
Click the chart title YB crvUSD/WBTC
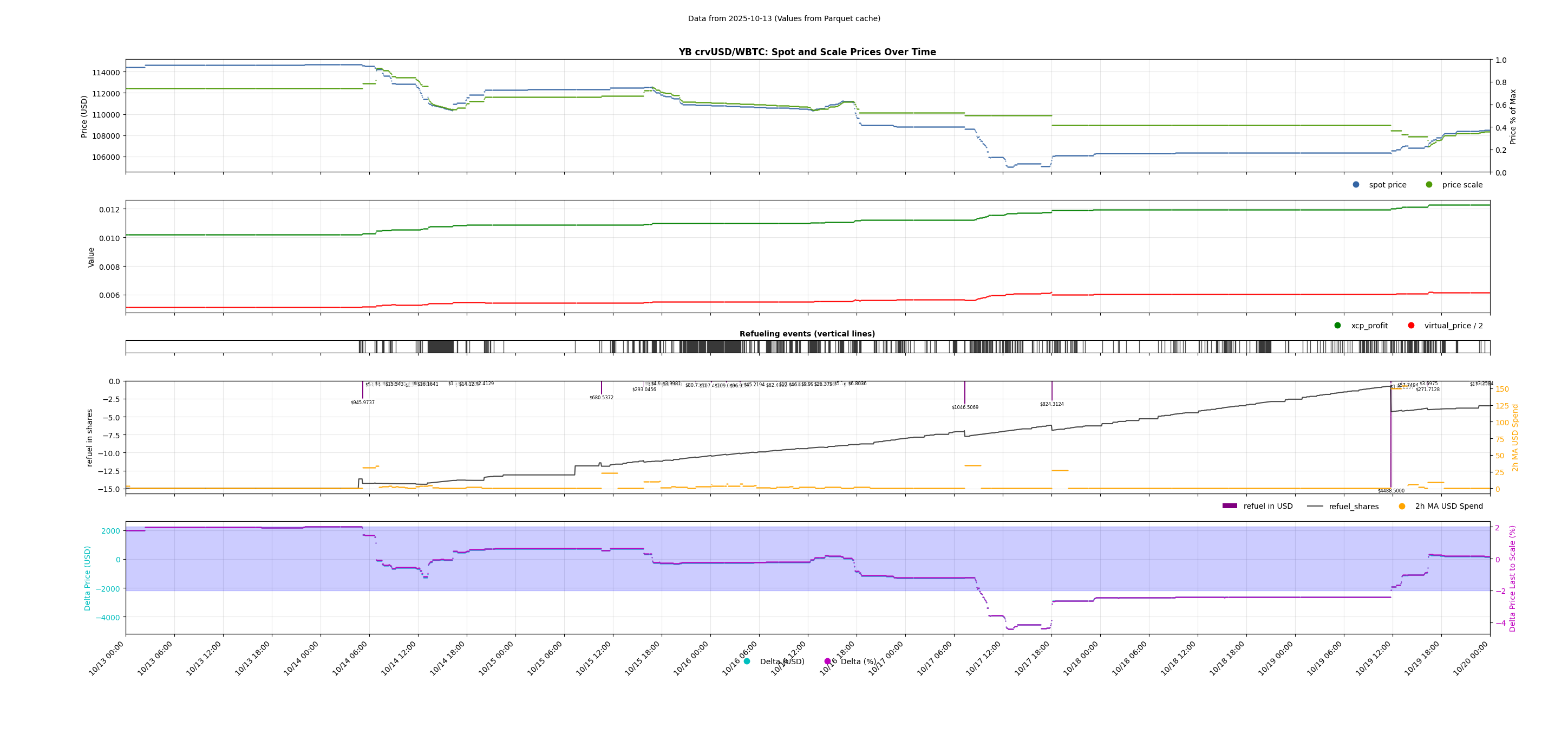pos(807,53)
